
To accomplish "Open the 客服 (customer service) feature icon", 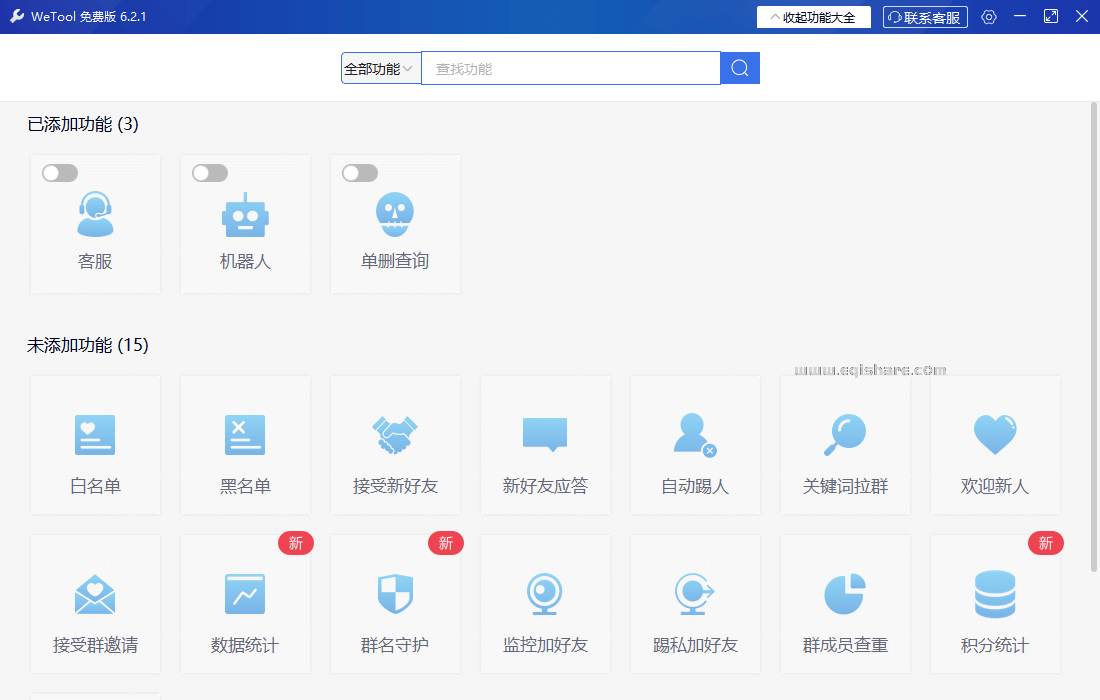I will (x=95, y=224).
